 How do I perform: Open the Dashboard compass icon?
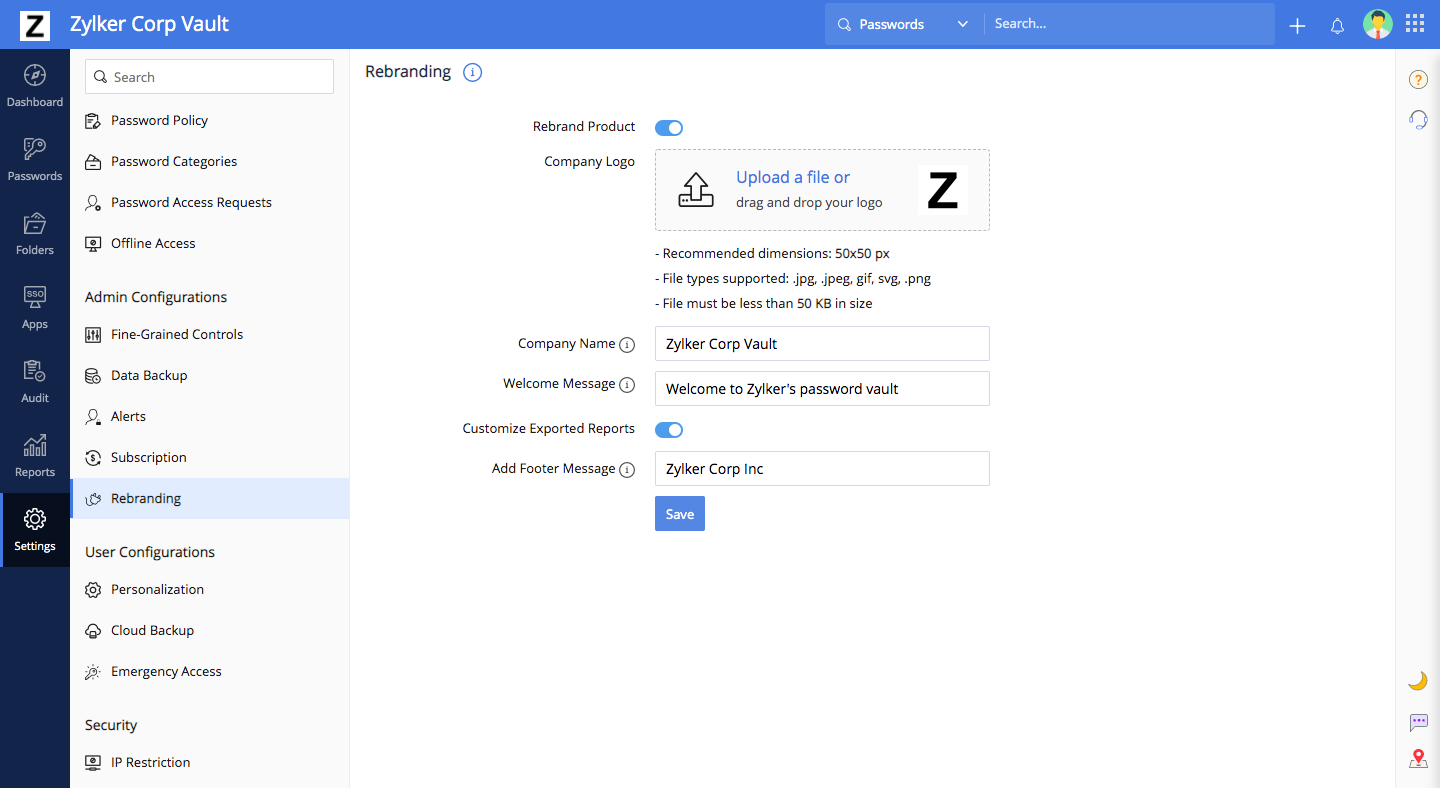(x=35, y=76)
